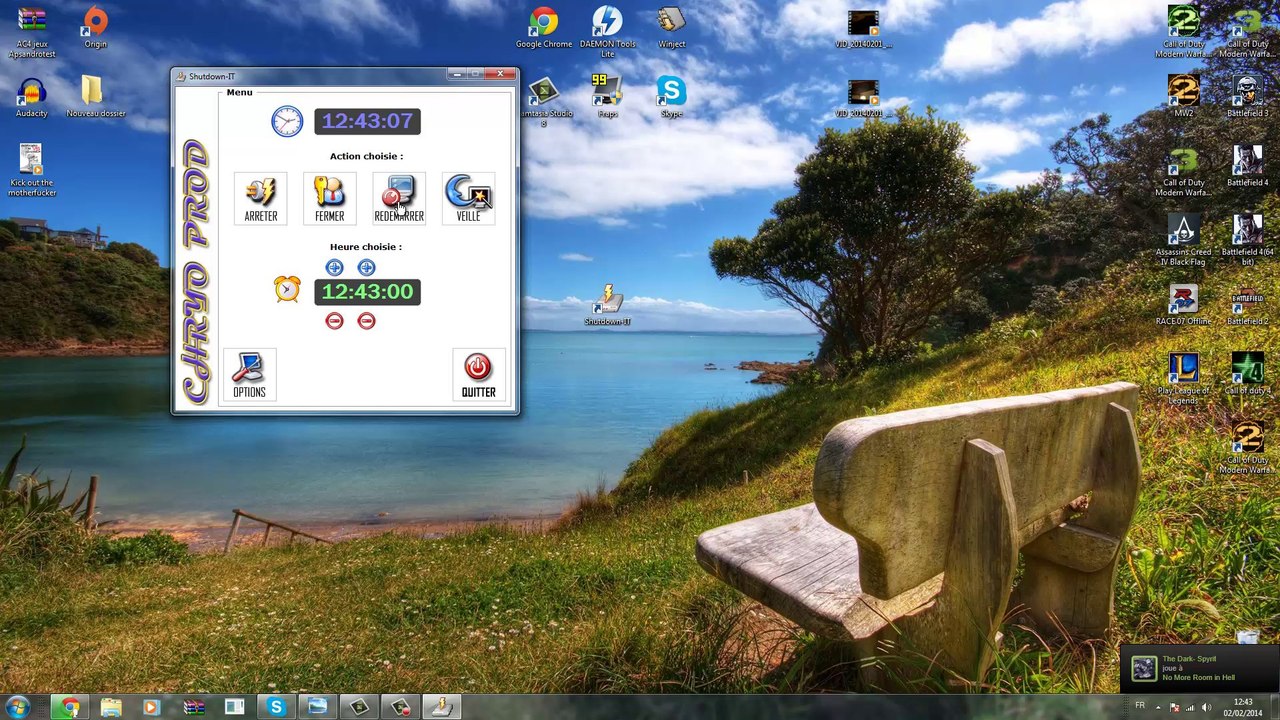Open Battlefield 3 desktop shortcut
Screen dimensions: 1280x720
(1247, 97)
